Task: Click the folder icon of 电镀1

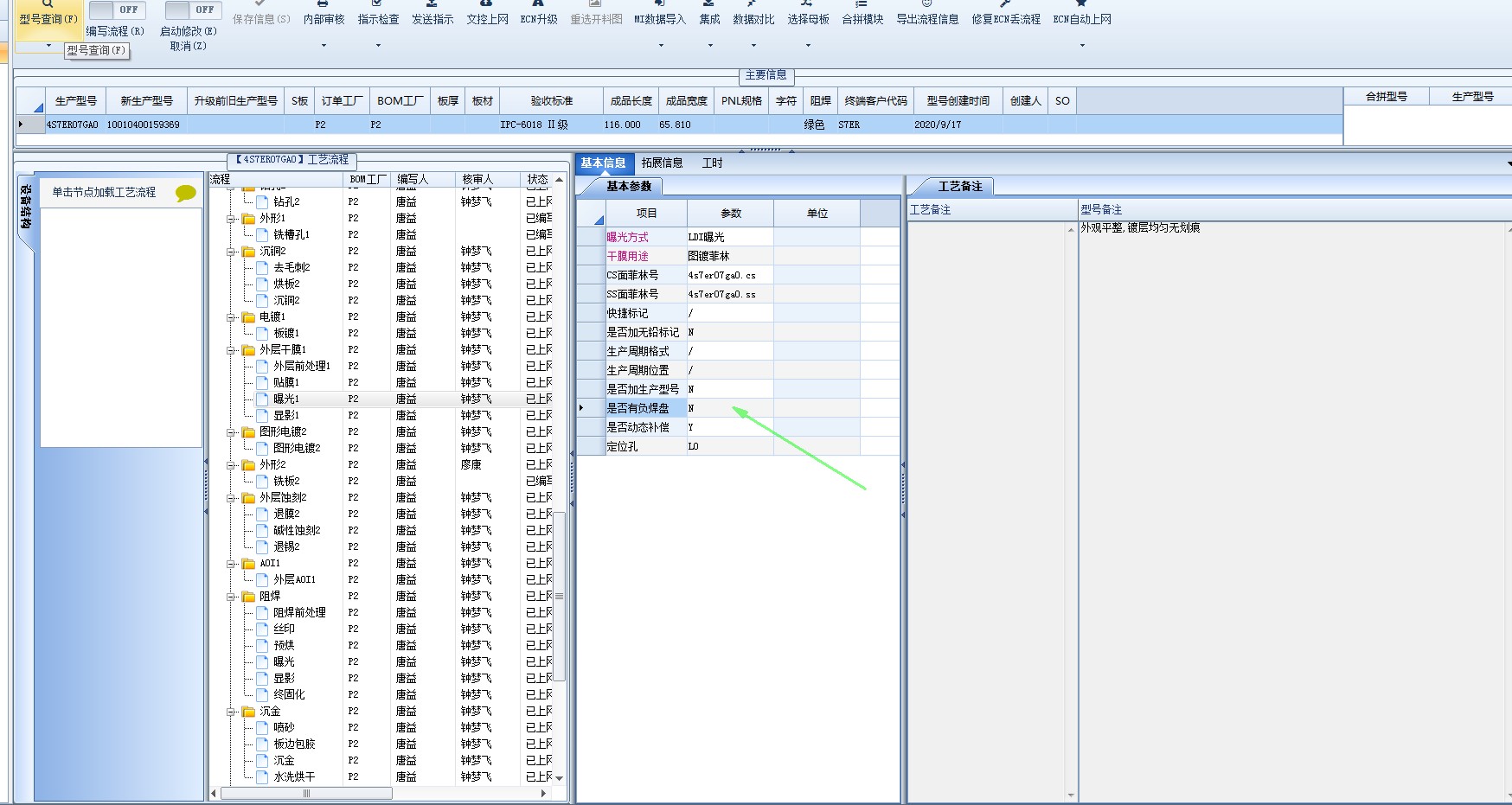Action: pos(249,317)
